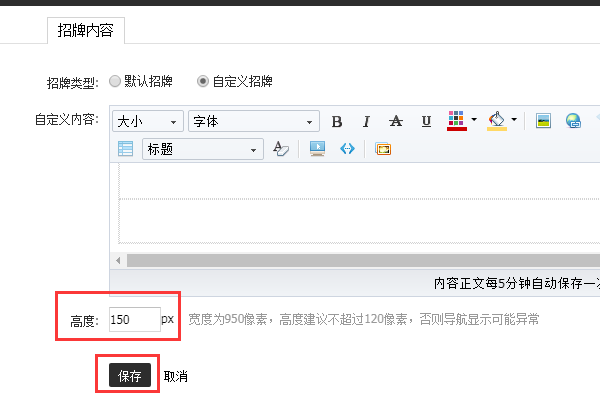Click the list format icon
Viewport: 600px width, 400px height.
[x=126, y=149]
